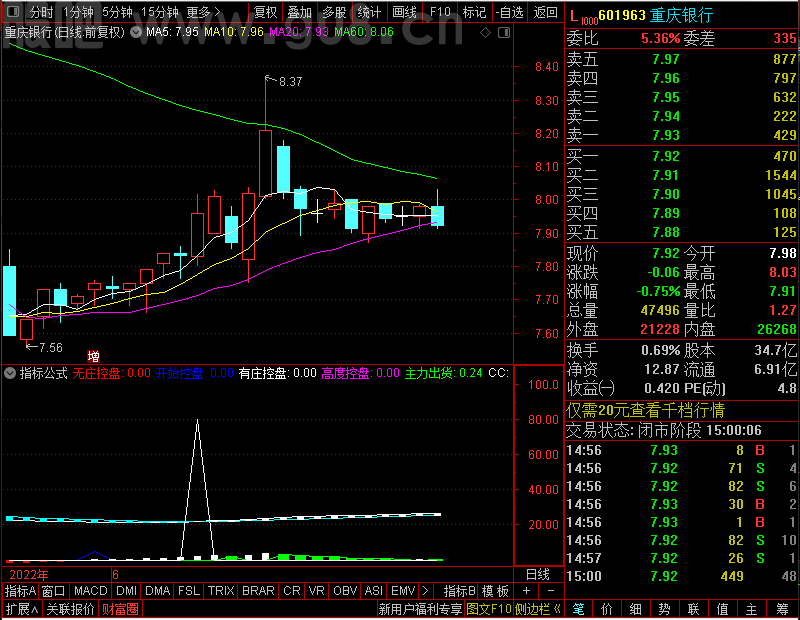The width and height of the screenshot is (800, 620).
Task: Click the 仅需20元查看千档行情 offer link
Action: (x=645, y=410)
